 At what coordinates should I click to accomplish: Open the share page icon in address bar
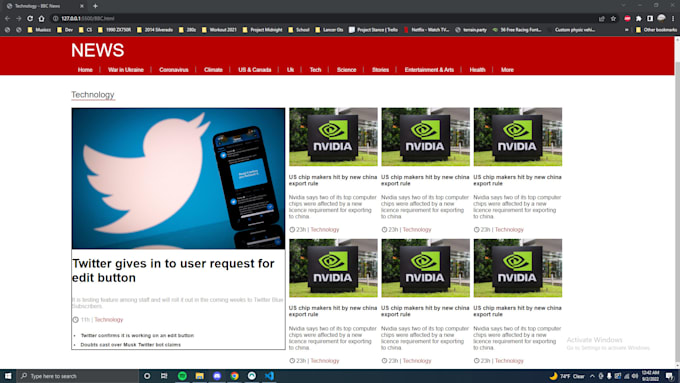tap(602, 19)
